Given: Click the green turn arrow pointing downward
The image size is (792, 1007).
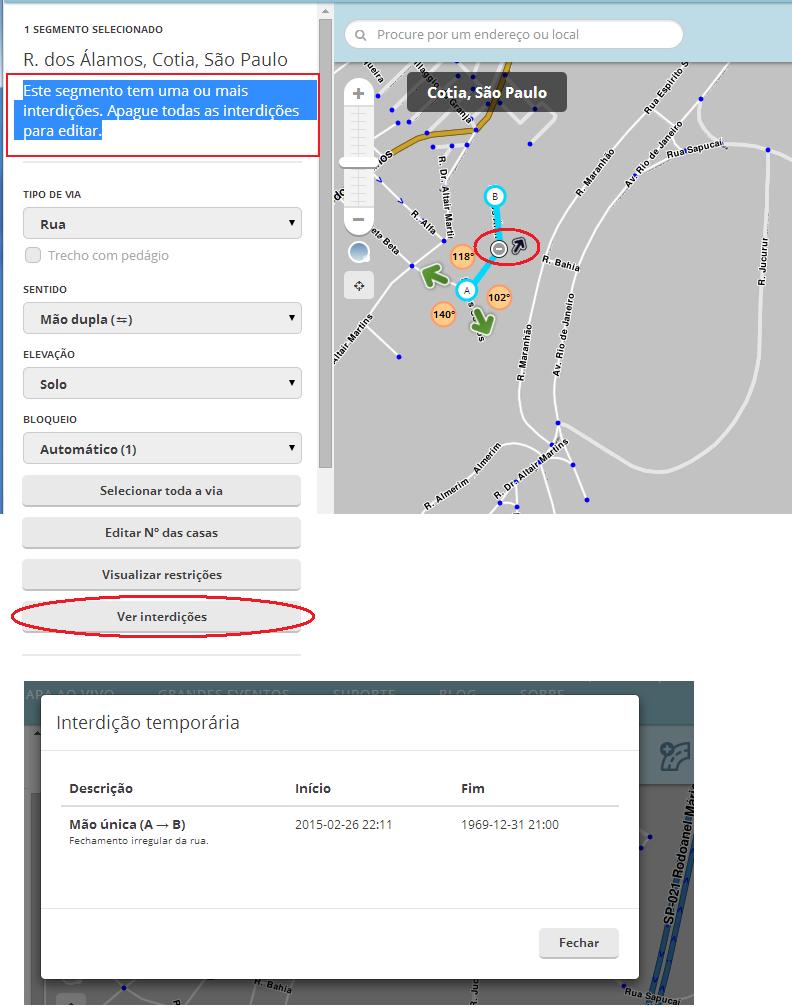Looking at the screenshot, I should point(482,323).
